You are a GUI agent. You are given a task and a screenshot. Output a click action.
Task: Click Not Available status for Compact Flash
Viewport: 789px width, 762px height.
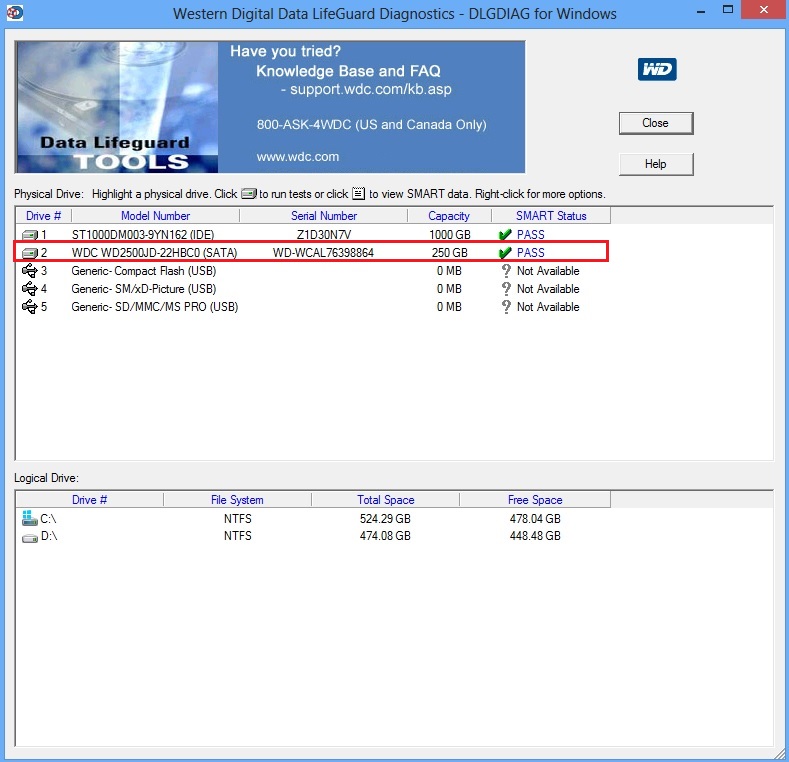pos(548,271)
